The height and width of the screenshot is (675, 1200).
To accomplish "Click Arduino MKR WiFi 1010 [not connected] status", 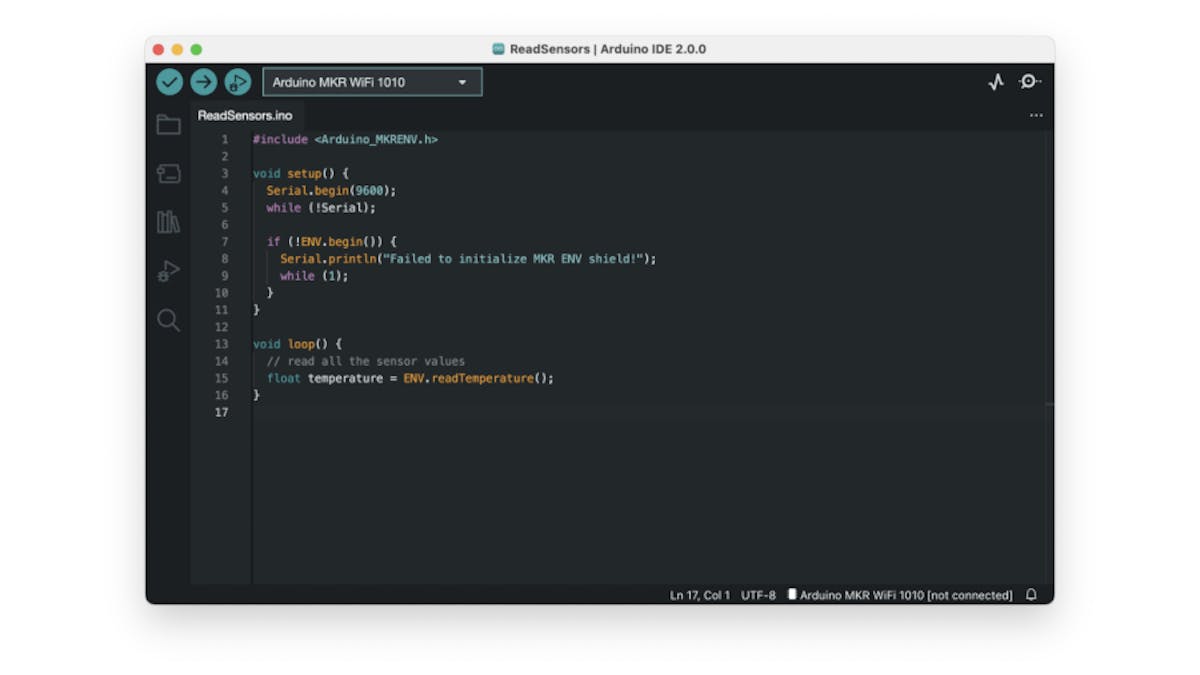I will [900, 595].
